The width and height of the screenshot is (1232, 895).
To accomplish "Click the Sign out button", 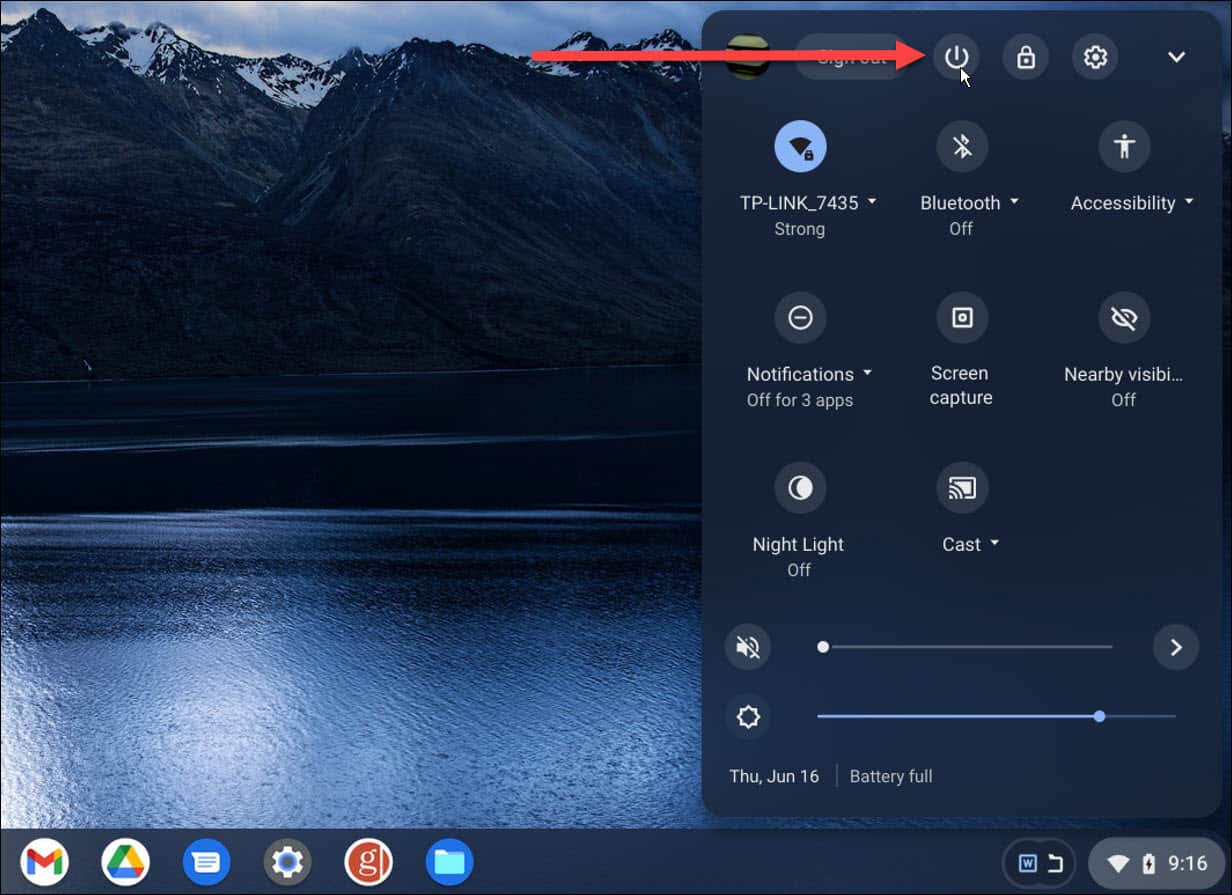I will pos(851,57).
